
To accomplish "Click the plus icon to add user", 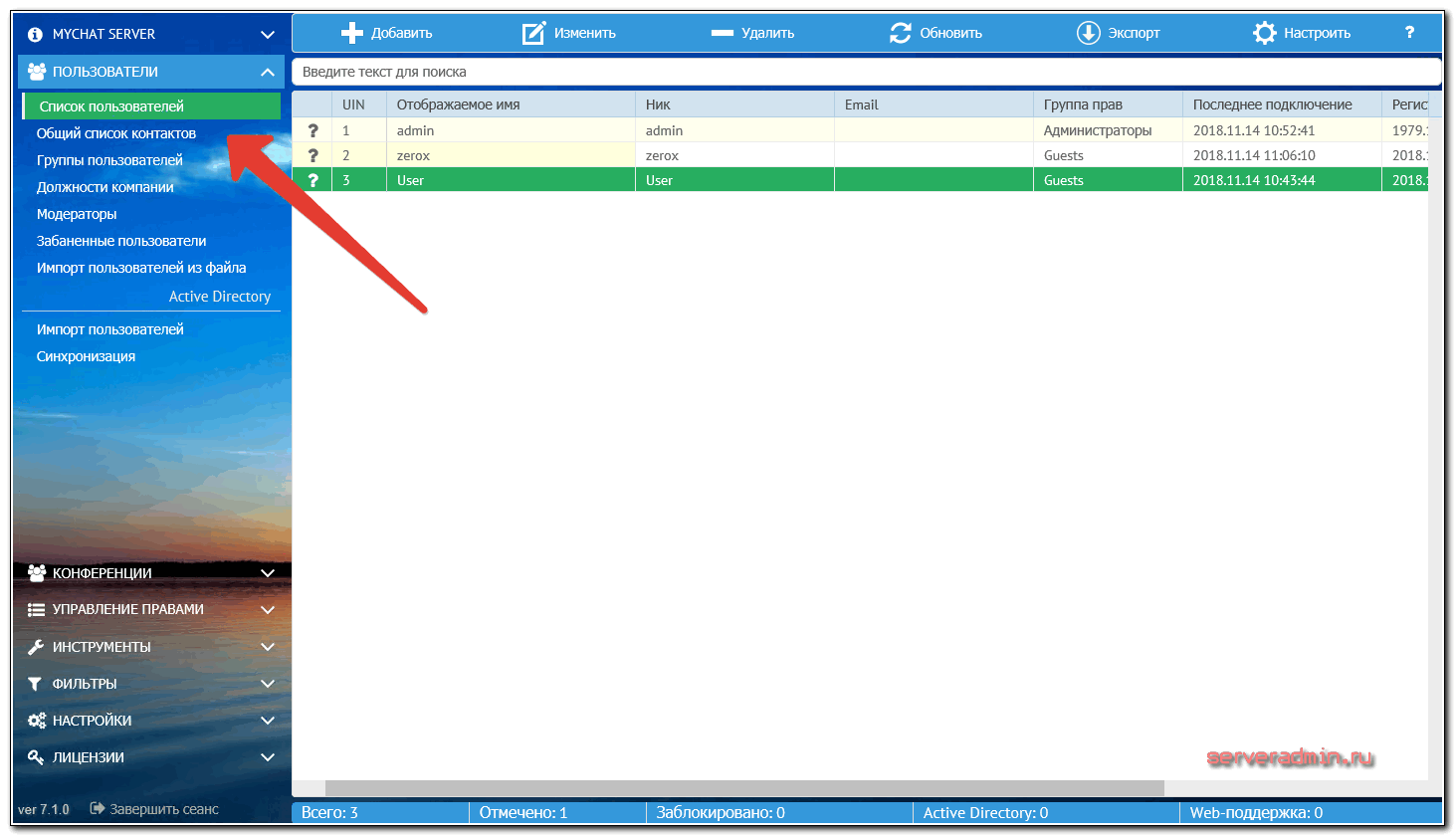I will pyautogui.click(x=351, y=33).
